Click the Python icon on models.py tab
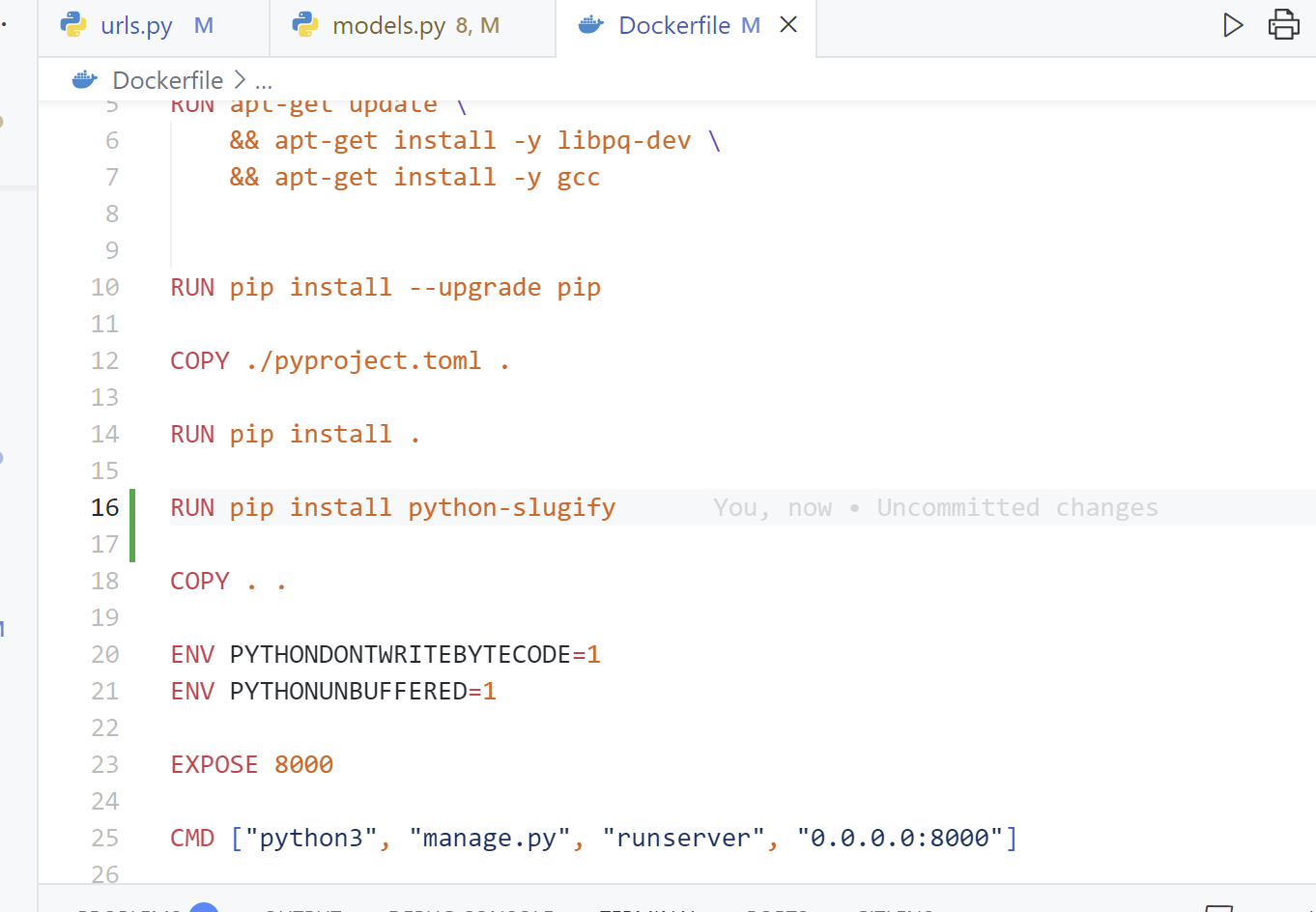Screen dimensions: 1316x912 pyautogui.click(x=305, y=25)
